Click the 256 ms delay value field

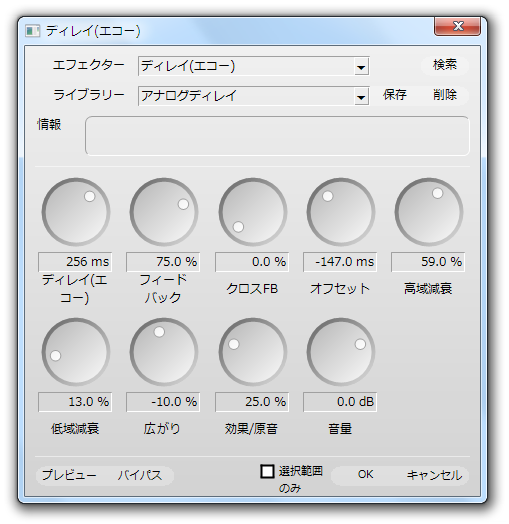point(75,262)
